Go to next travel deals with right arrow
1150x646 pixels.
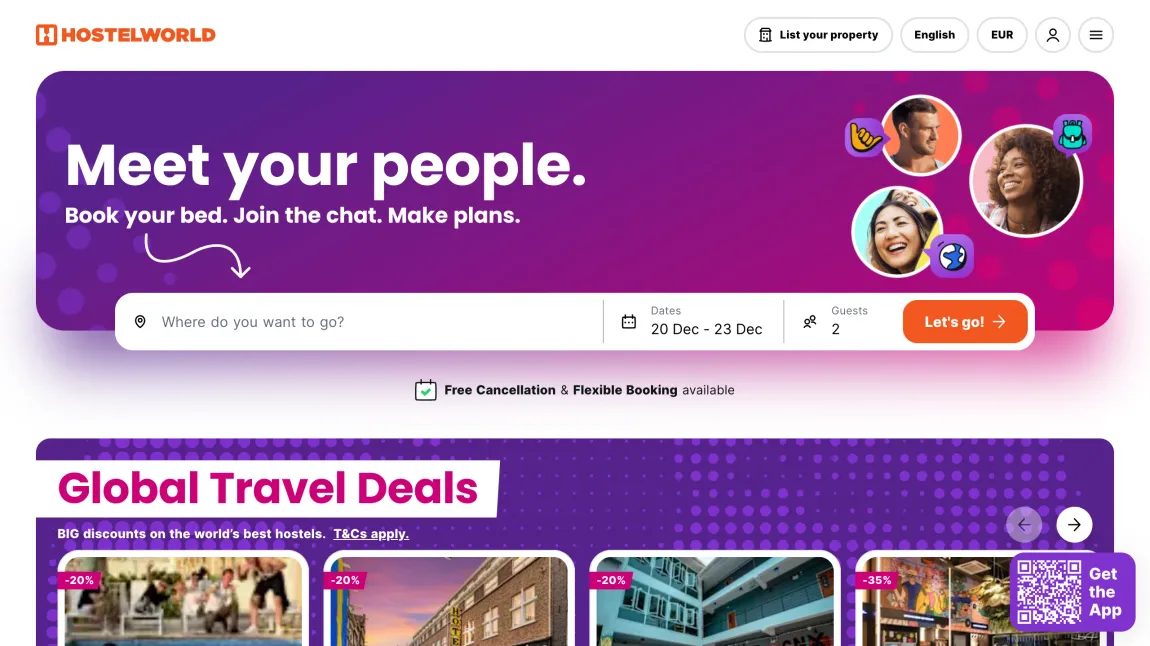click(x=1074, y=524)
